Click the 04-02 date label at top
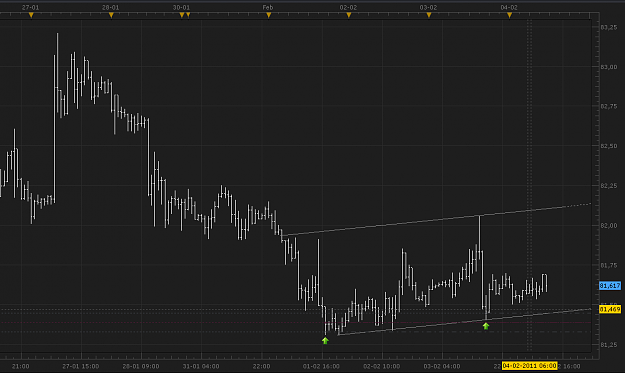This screenshot has width=625, height=373. pyautogui.click(x=509, y=8)
